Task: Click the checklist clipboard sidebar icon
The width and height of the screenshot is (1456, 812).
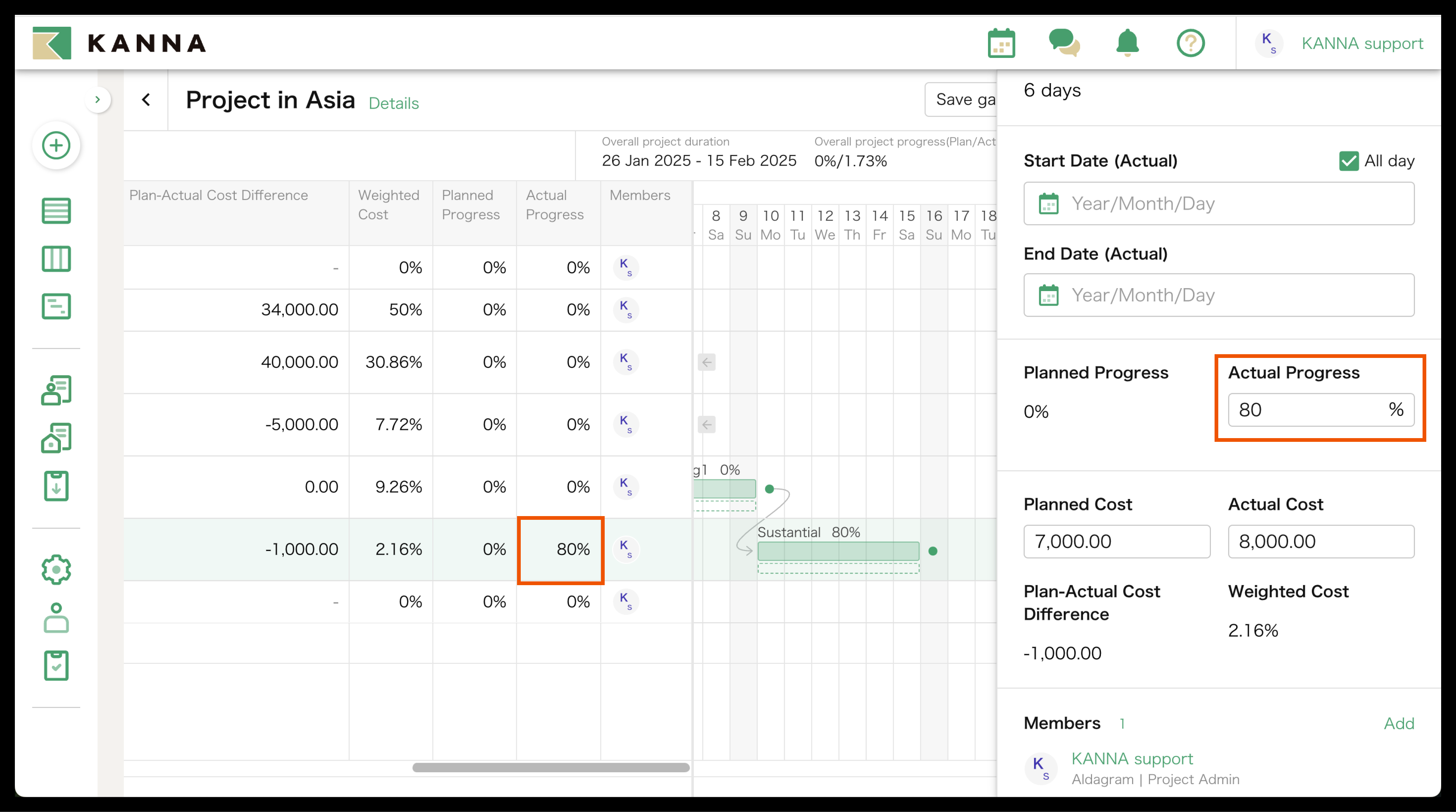Action: tap(56, 665)
